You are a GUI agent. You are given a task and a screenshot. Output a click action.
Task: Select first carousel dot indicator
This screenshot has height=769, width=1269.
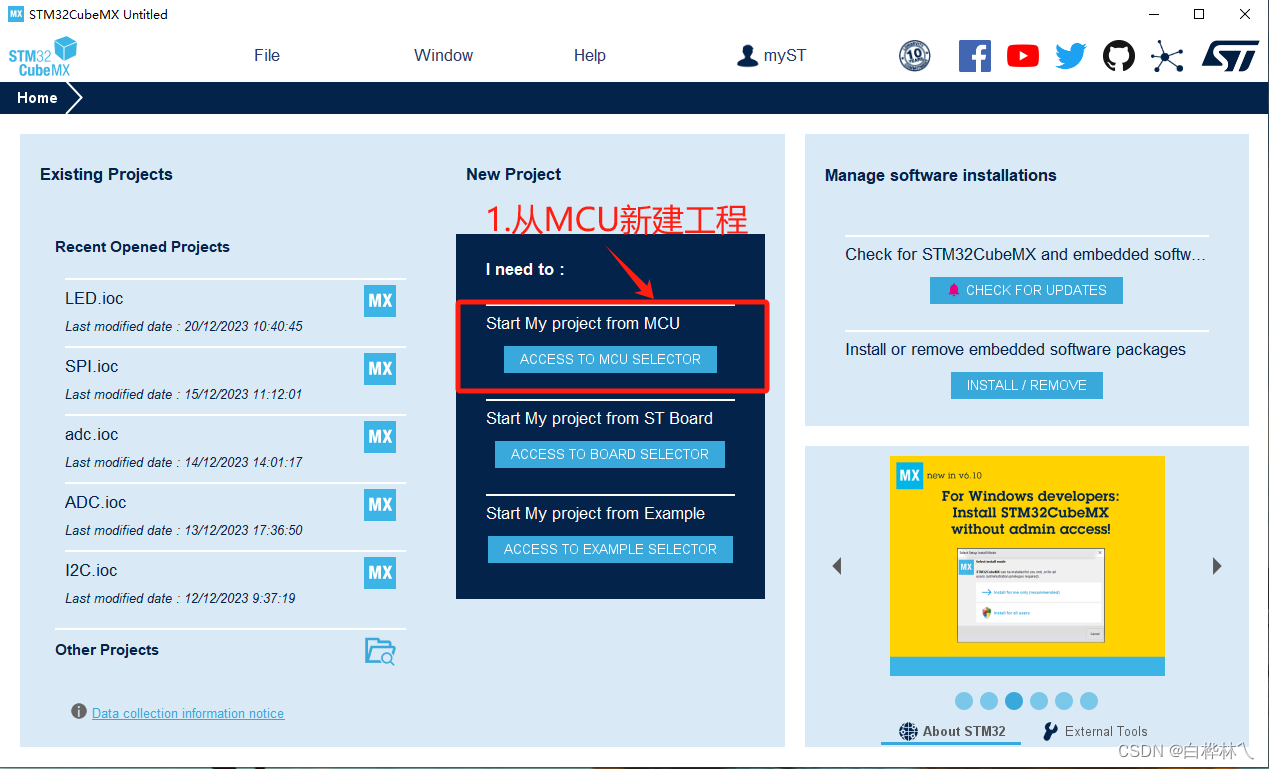point(964,701)
